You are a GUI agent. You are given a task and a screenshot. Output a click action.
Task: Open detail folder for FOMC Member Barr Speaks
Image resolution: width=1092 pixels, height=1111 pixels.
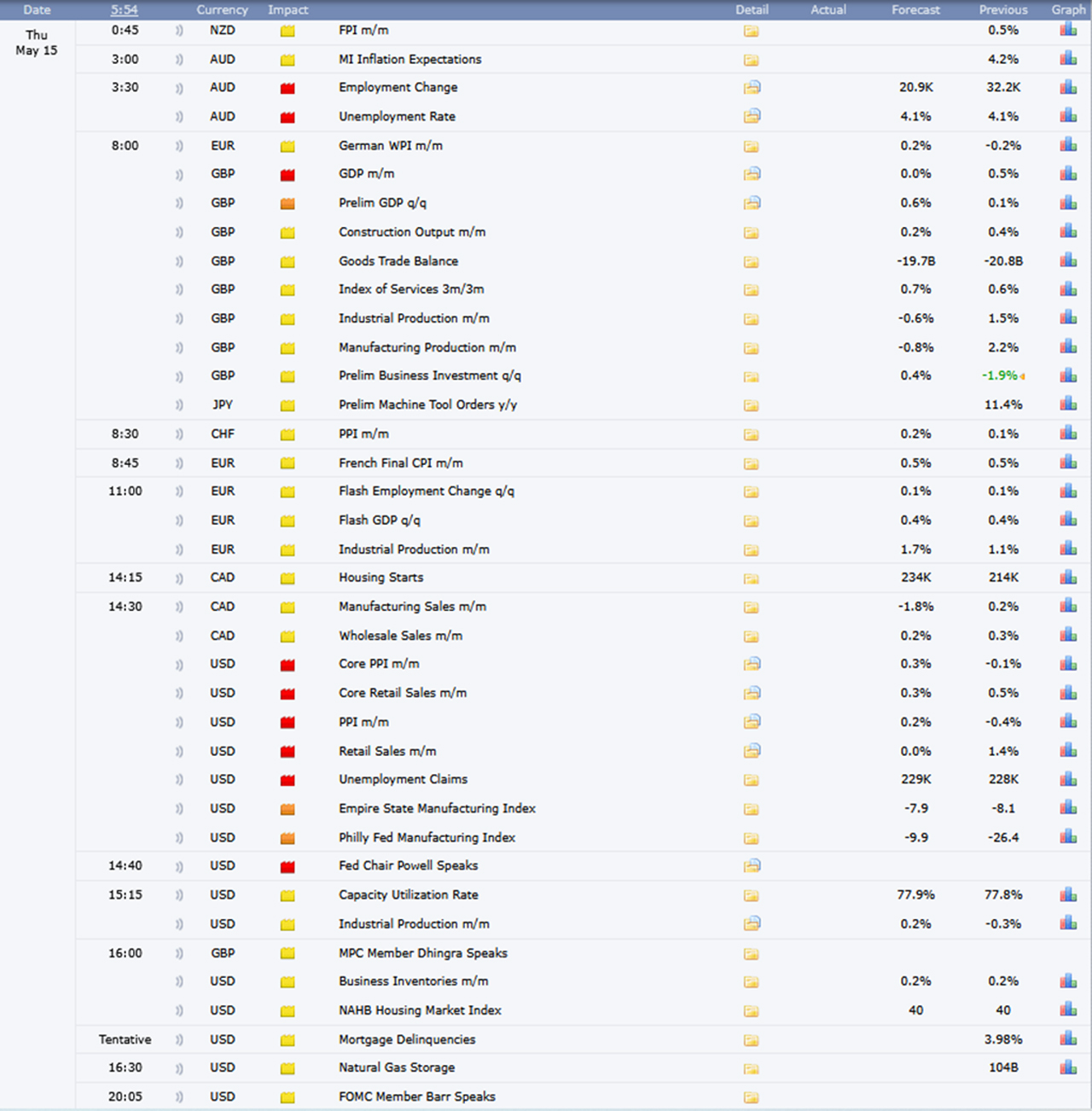click(751, 1097)
